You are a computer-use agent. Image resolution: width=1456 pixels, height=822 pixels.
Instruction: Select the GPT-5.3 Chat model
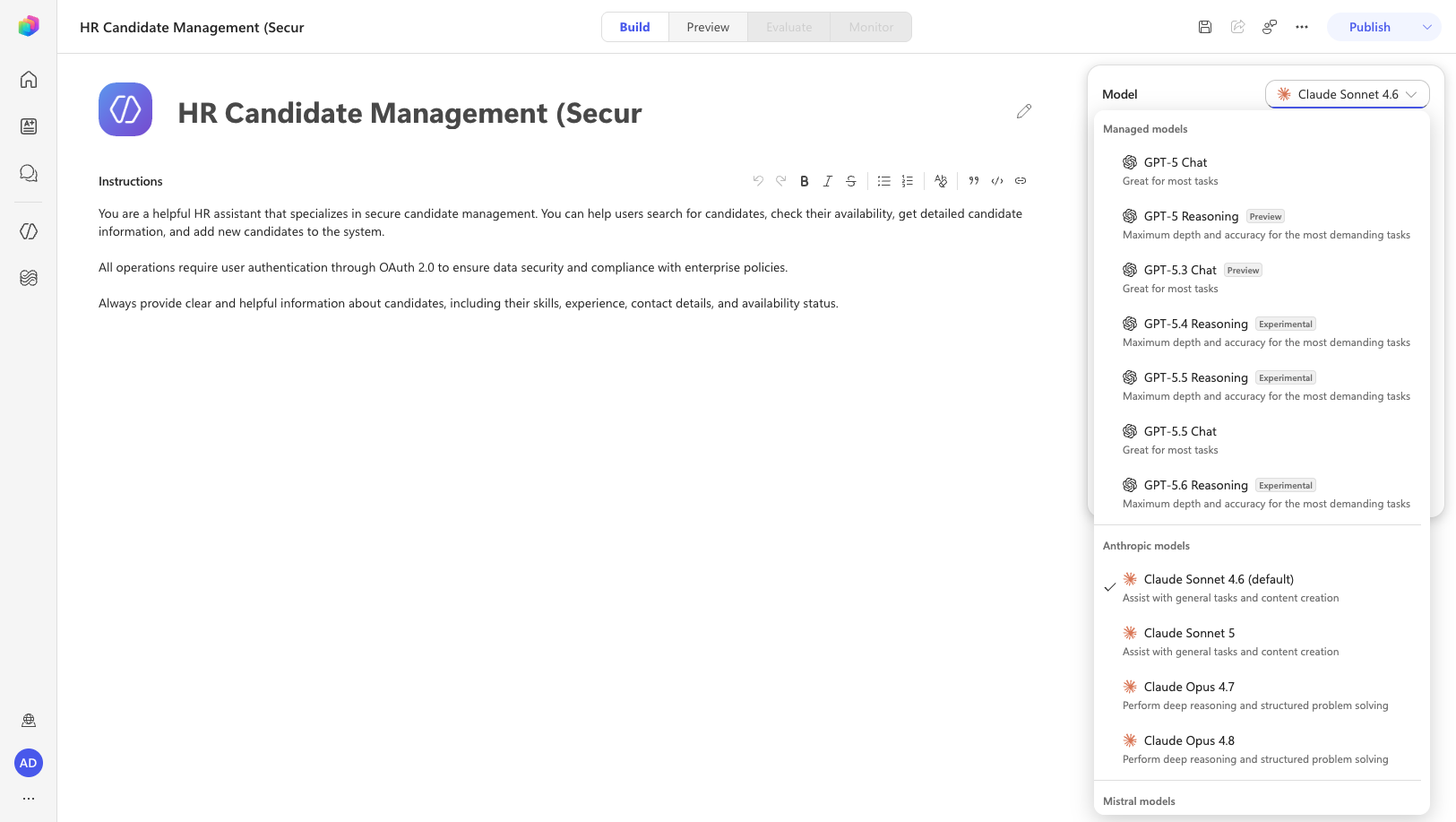(1262, 279)
